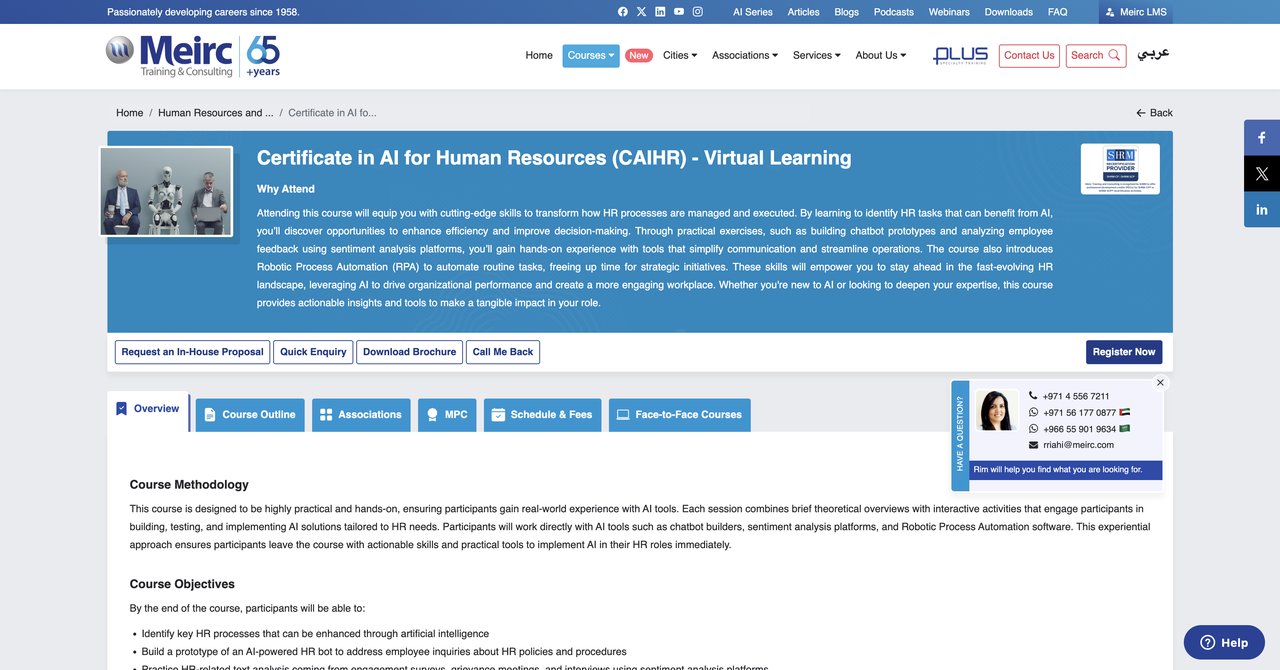
Task: Open the X (Twitter) icon in top bar
Action: 642,12
